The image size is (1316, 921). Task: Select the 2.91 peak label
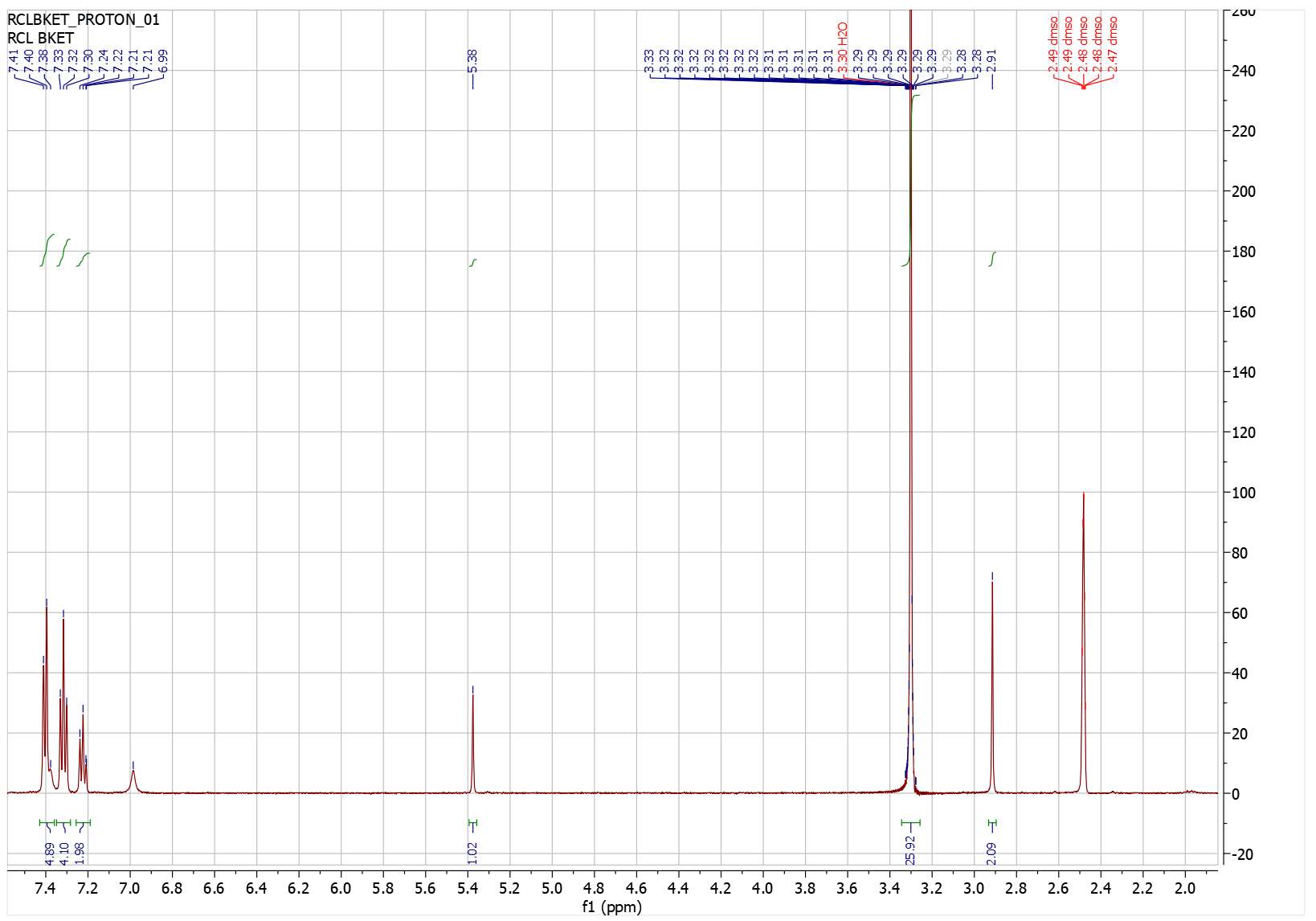point(991,59)
